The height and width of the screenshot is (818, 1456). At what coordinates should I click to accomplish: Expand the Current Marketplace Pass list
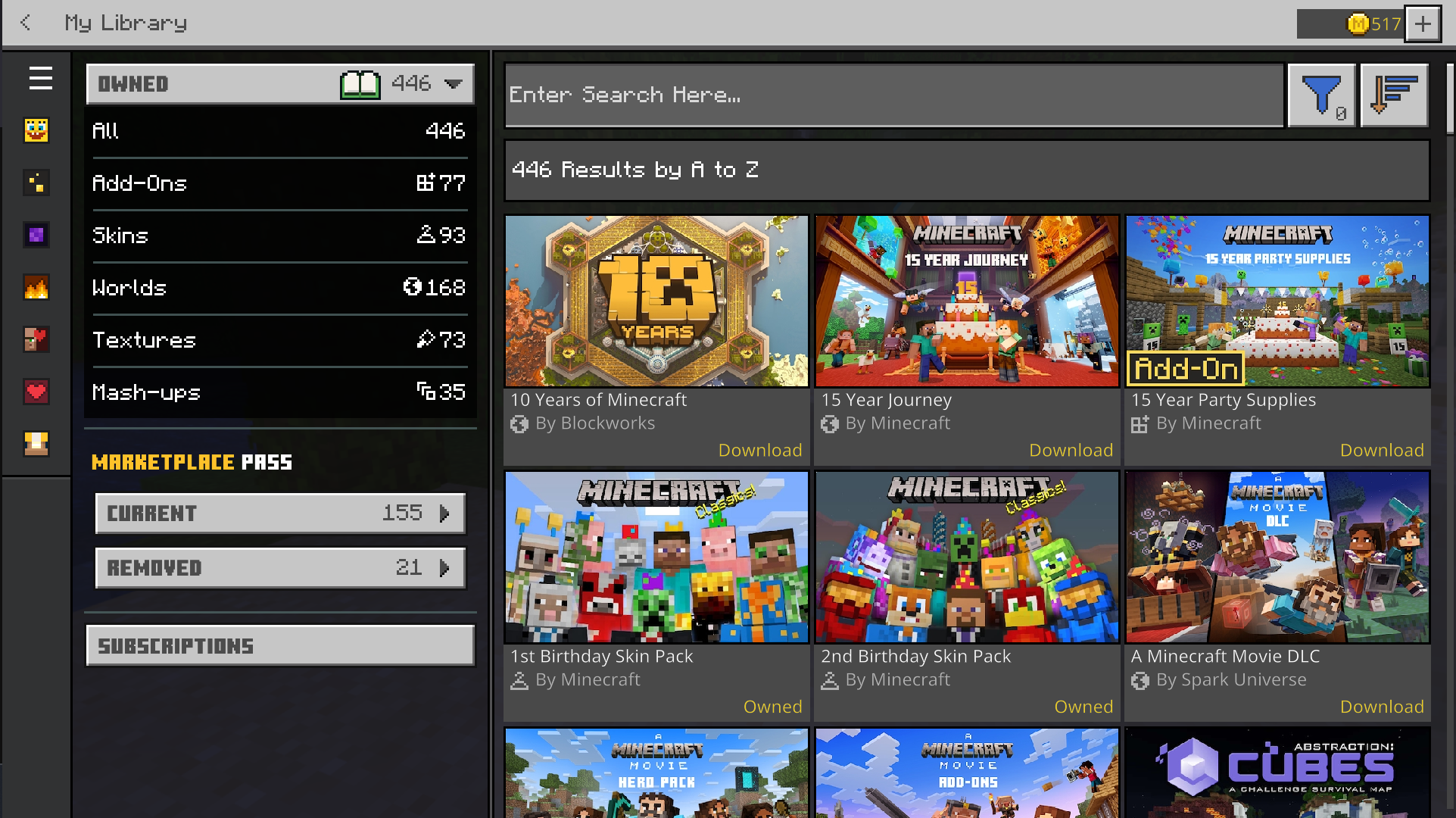pyautogui.click(x=279, y=514)
